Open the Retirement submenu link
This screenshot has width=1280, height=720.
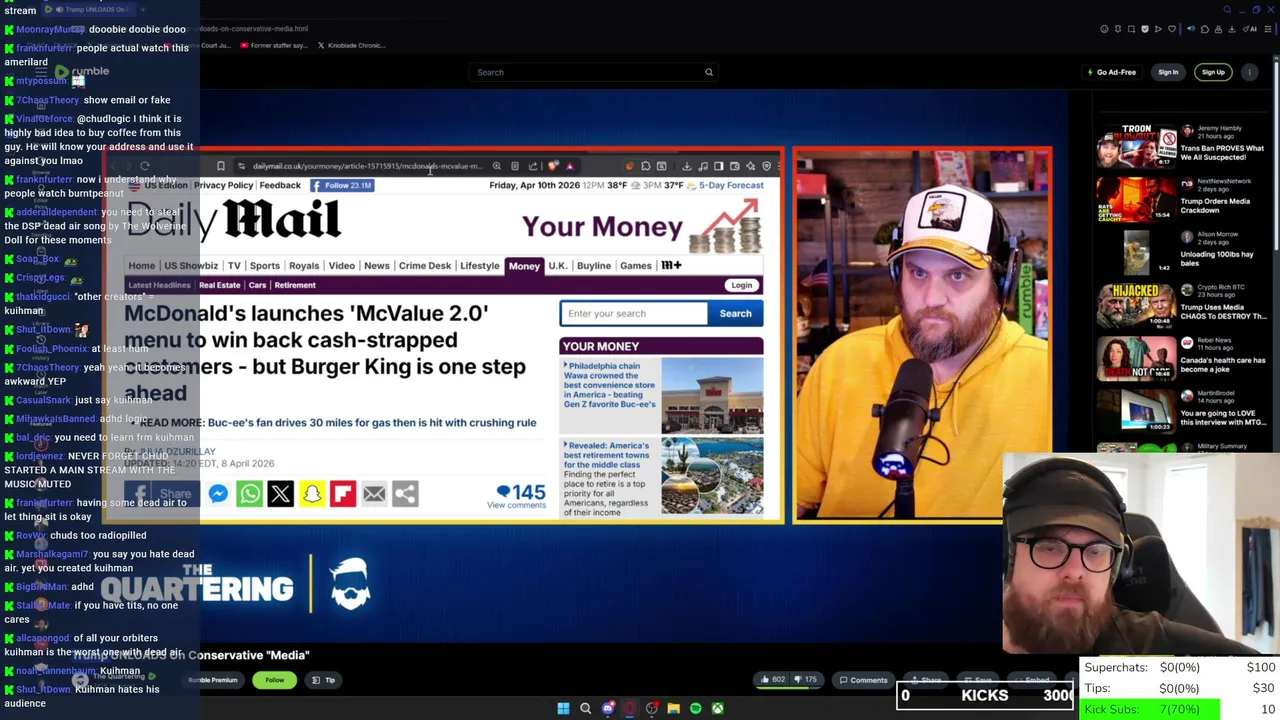tap(295, 285)
